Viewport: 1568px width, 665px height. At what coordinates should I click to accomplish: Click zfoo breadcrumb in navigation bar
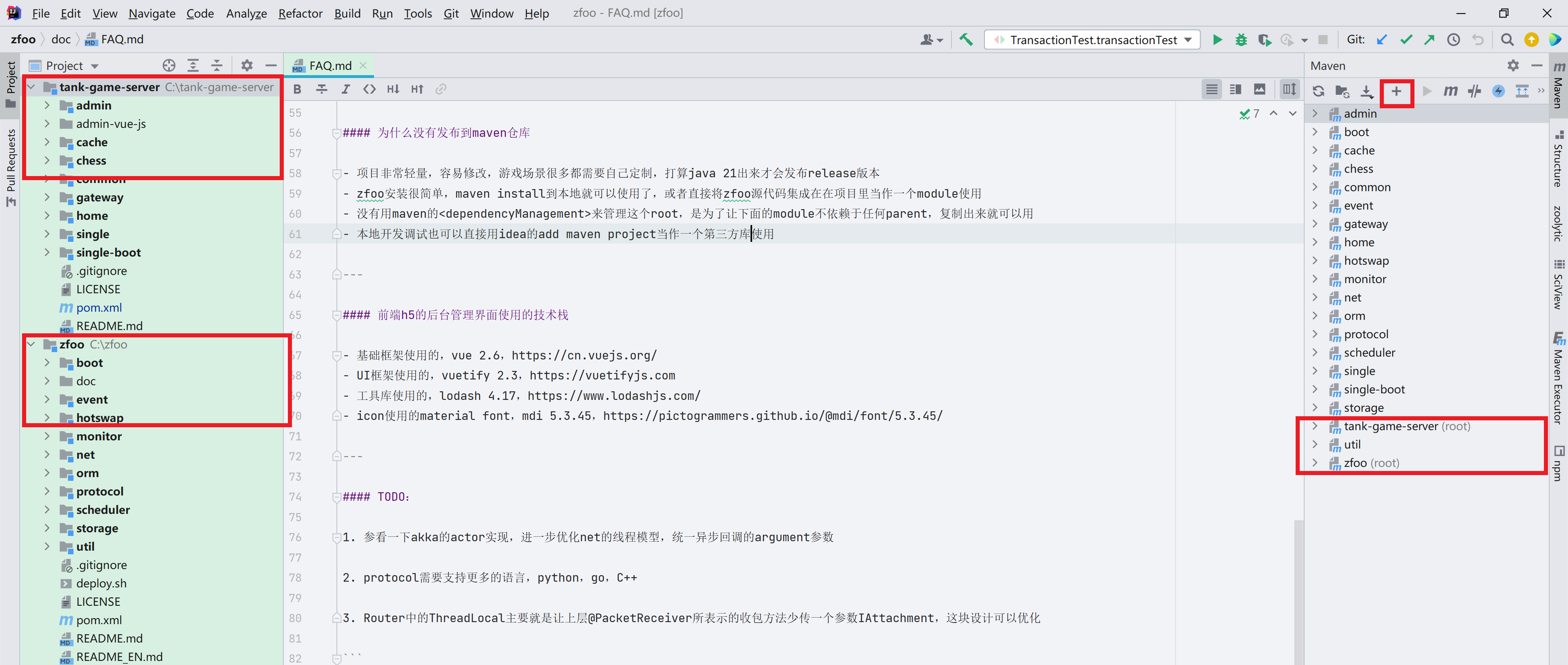23,40
